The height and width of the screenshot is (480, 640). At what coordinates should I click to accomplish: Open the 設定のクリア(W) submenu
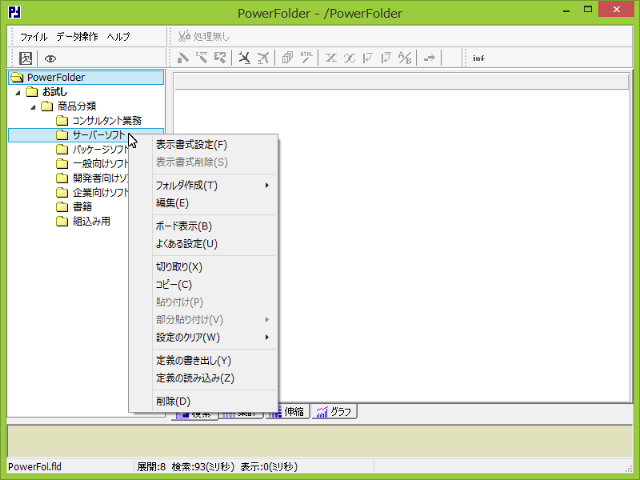[x=215, y=338]
